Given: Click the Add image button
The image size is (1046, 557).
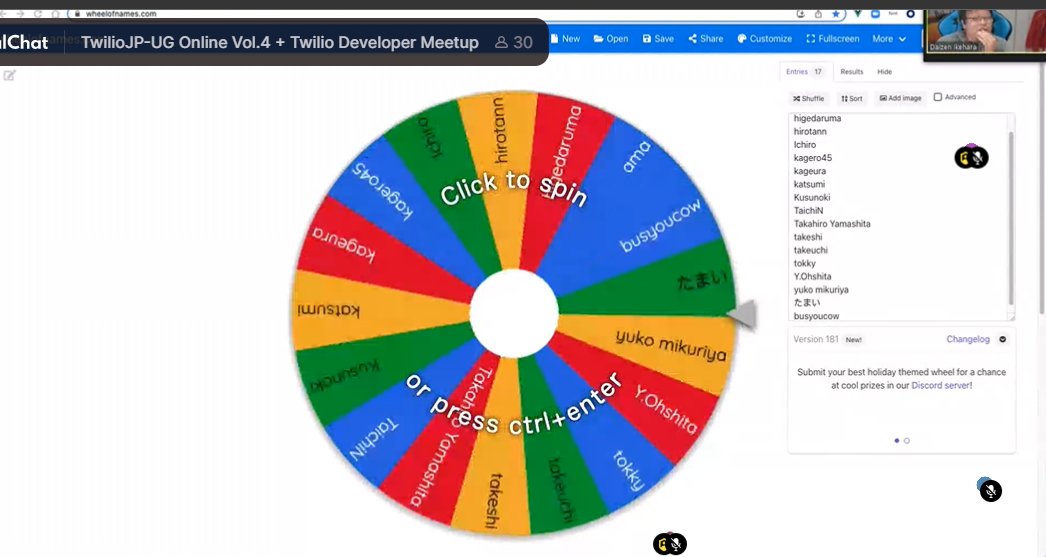Looking at the screenshot, I should 900,98.
